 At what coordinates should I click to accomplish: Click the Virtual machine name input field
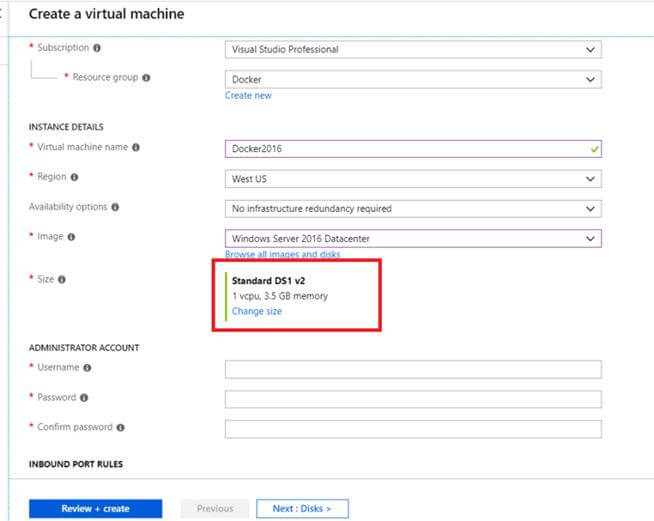(413, 149)
